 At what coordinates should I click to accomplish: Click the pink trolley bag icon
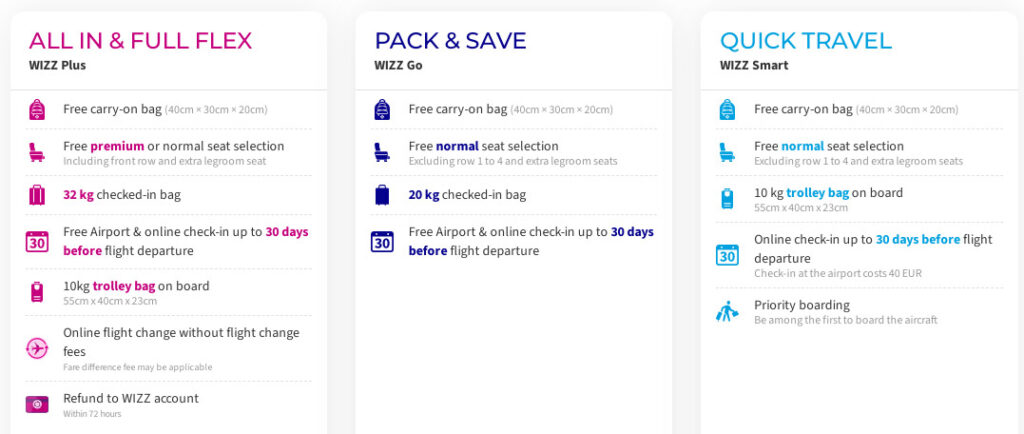[x=36, y=292]
